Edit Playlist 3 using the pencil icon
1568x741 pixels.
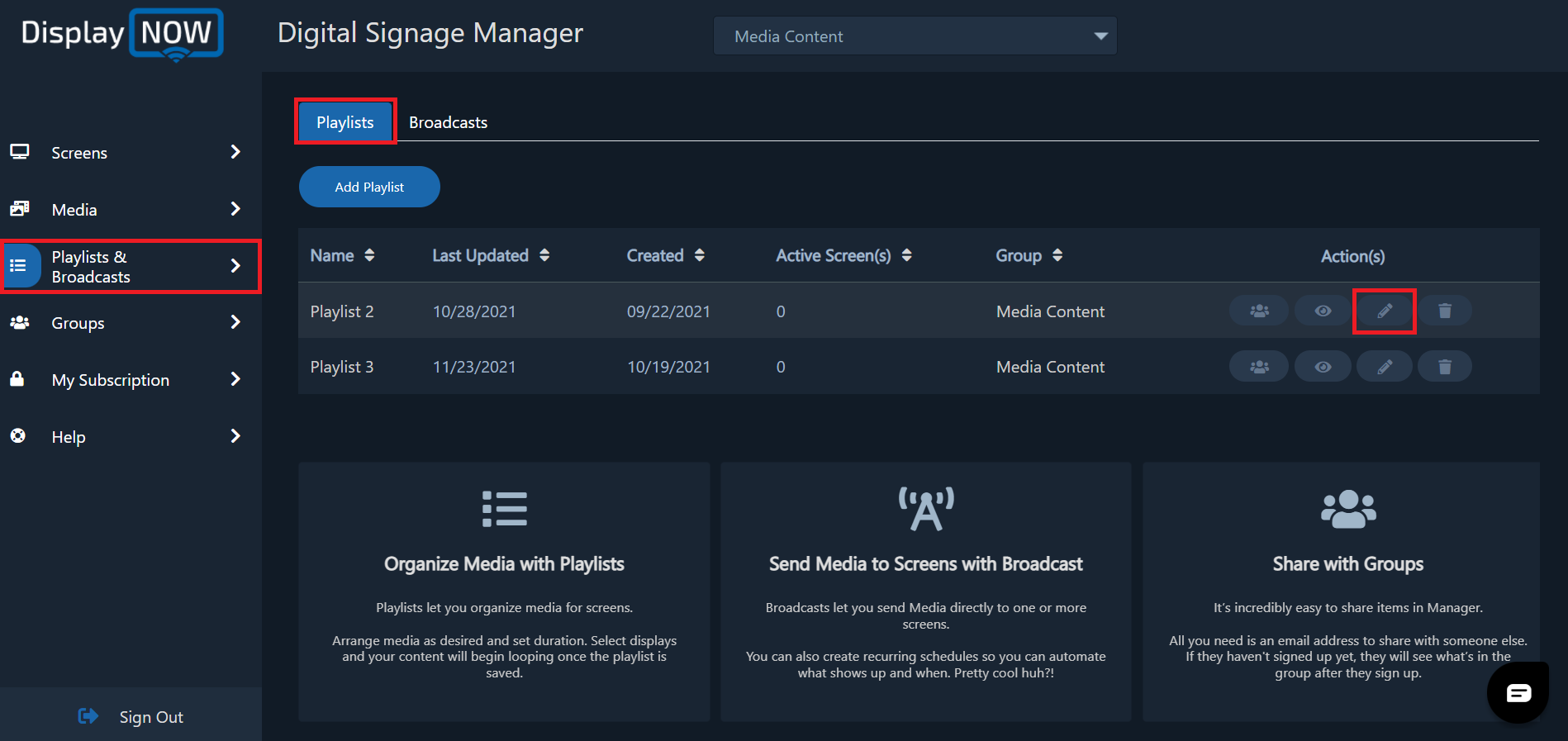pyautogui.click(x=1385, y=367)
